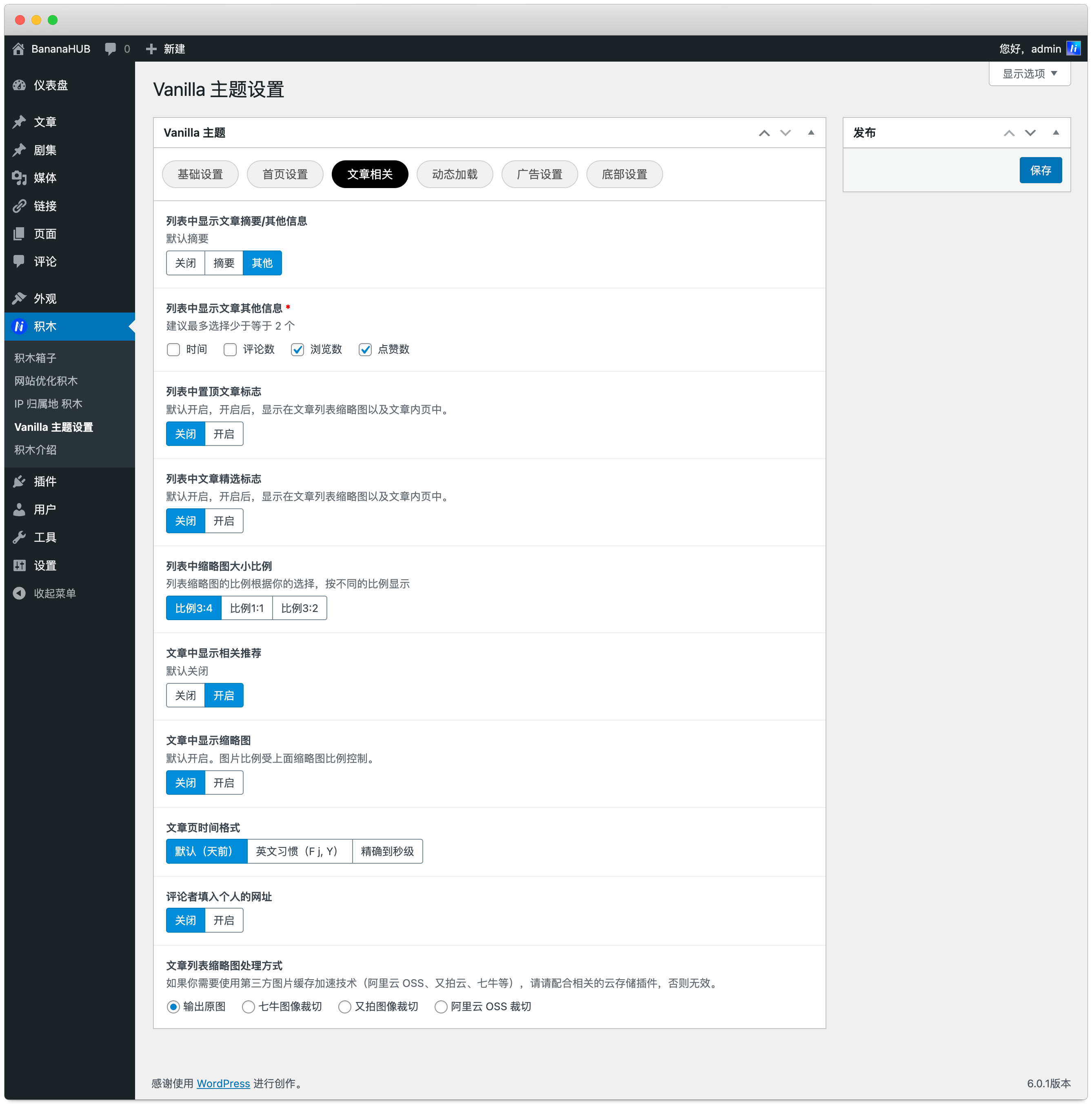Select 精确到秒级 time format
Screen dimensions: 1092x1104
pos(387,851)
